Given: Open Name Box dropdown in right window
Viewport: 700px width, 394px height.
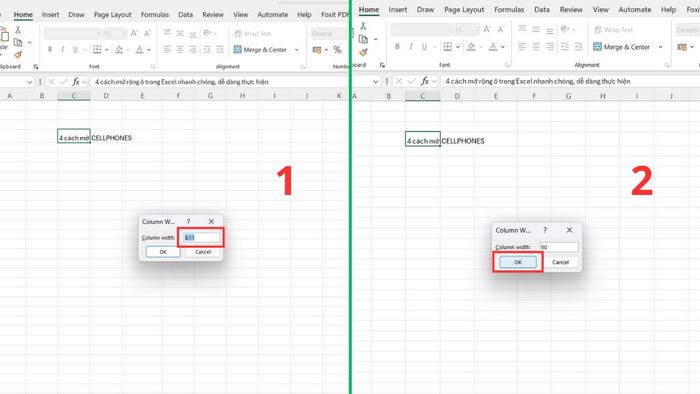Looking at the screenshot, I should coord(375,81).
